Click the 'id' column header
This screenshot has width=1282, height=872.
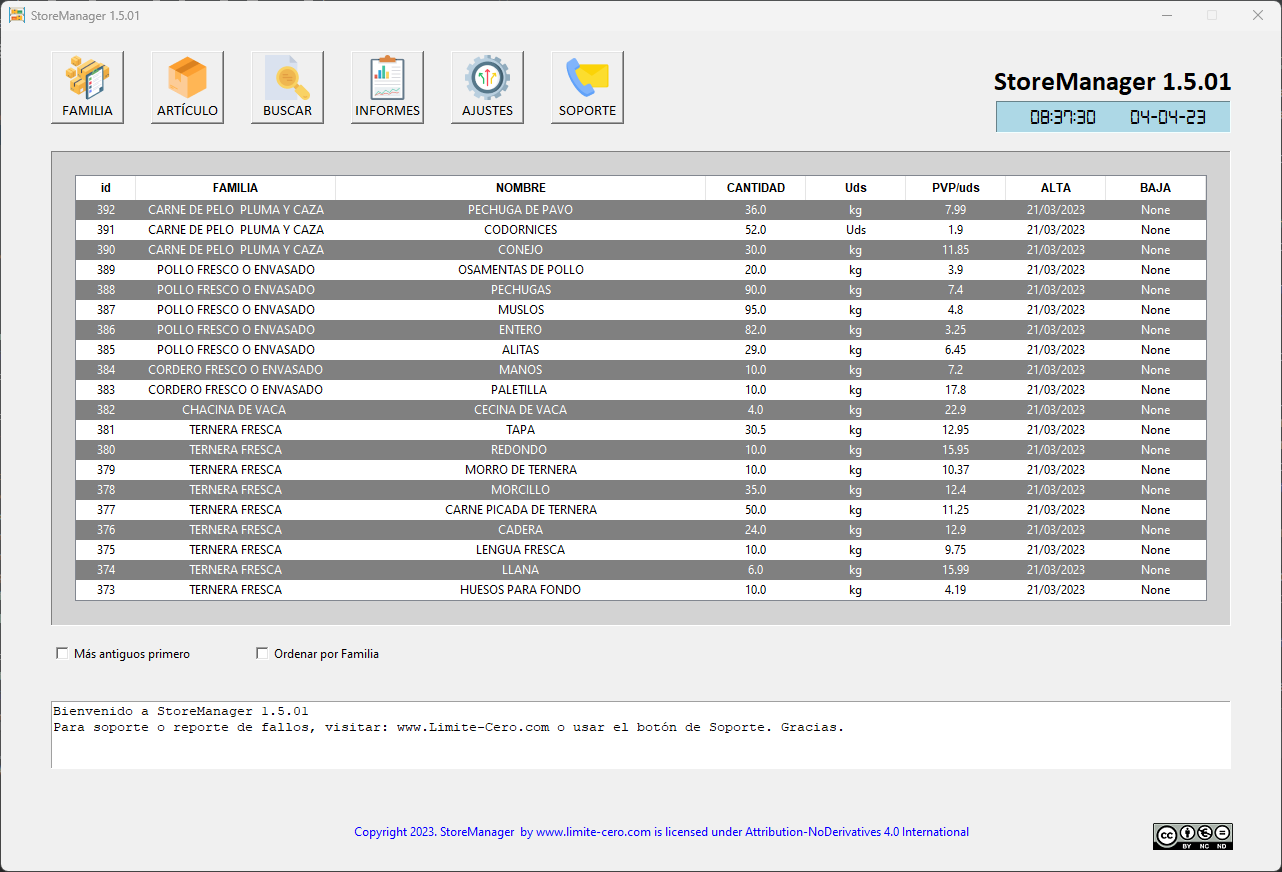click(x=106, y=188)
